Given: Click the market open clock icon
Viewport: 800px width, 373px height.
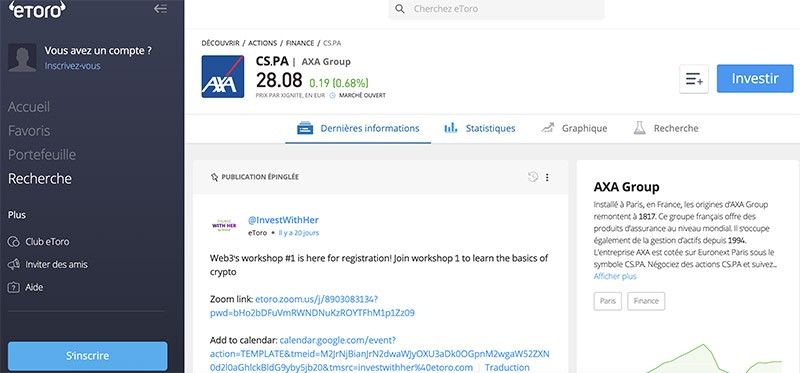Looking at the screenshot, I should [333, 95].
